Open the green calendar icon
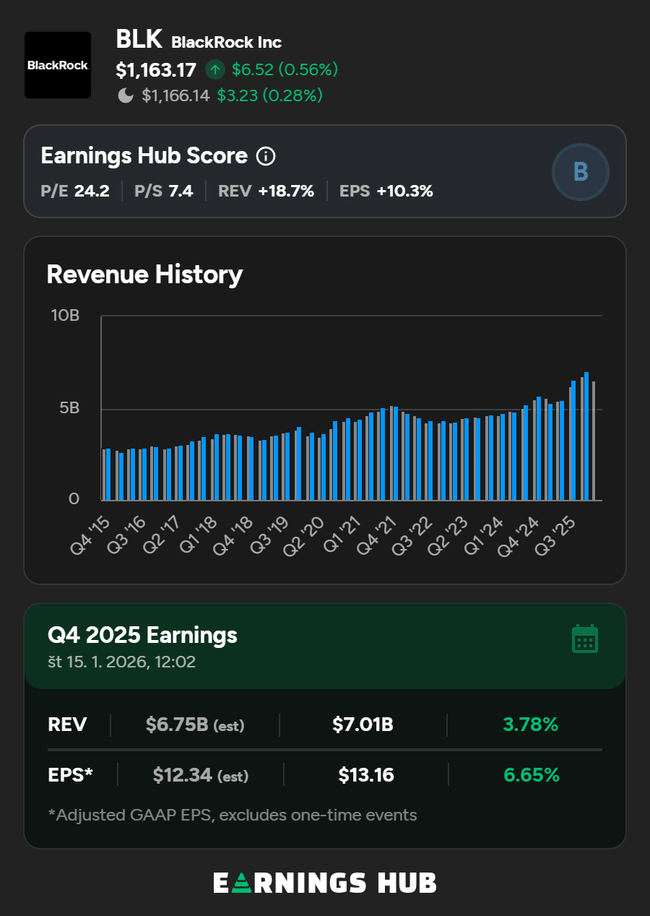The width and height of the screenshot is (650, 916). (585, 639)
